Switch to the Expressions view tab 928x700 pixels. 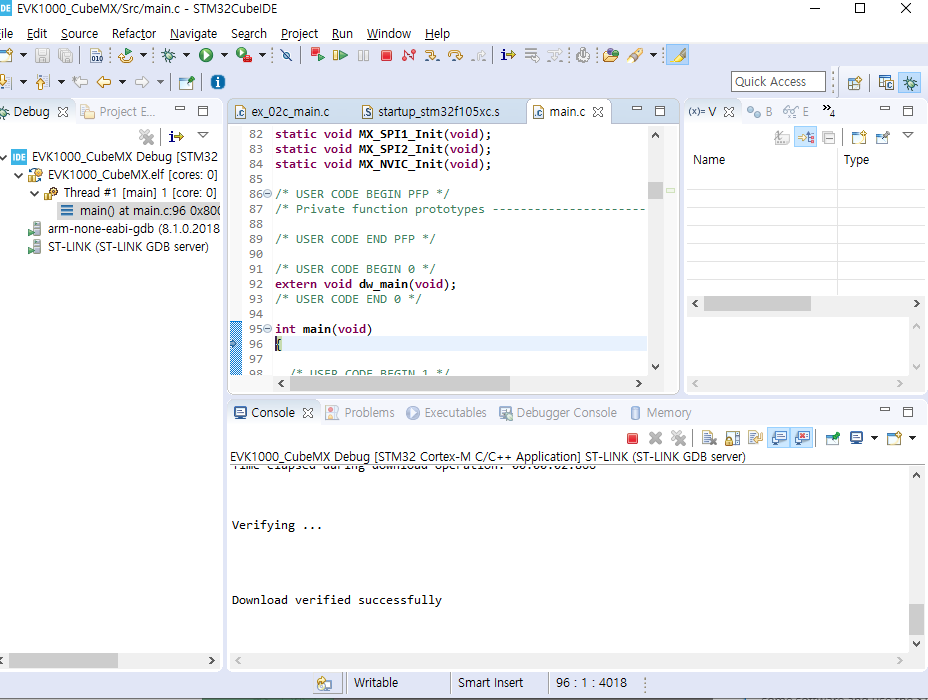pos(796,112)
